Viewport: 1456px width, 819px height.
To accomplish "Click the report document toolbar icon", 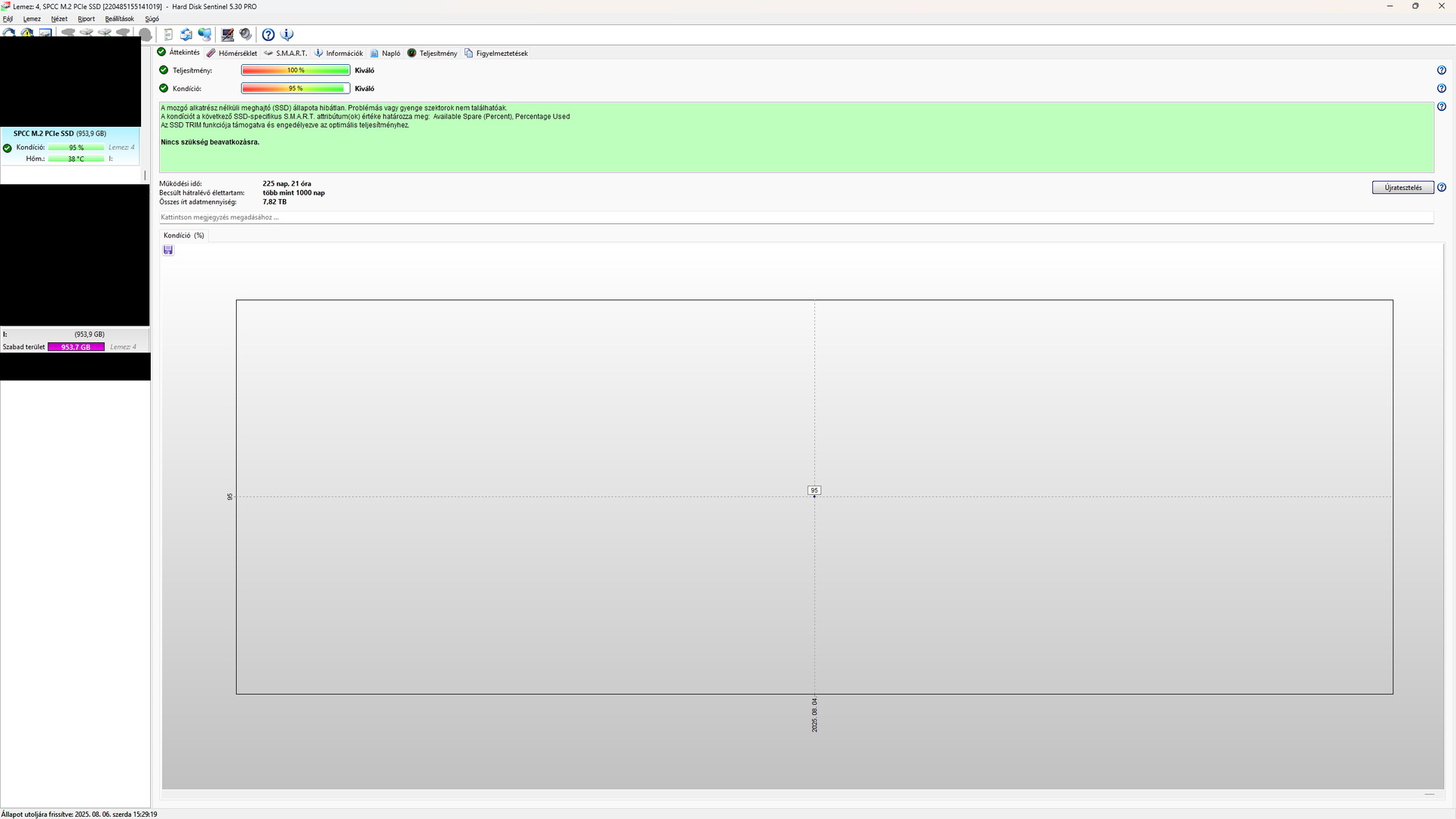I will [168, 35].
